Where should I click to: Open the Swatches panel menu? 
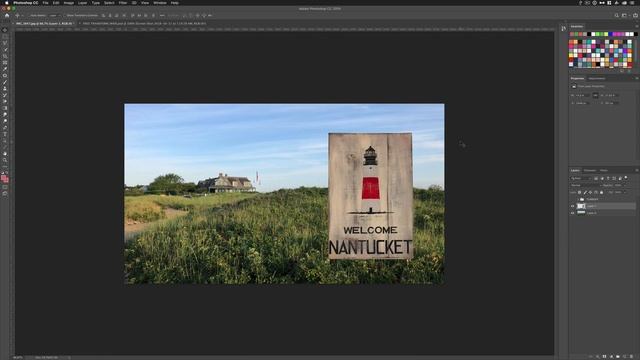coord(637,26)
